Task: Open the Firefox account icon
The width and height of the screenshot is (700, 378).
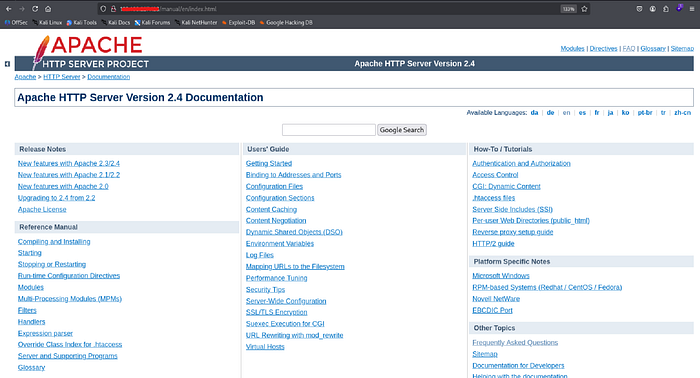Action: [653, 9]
